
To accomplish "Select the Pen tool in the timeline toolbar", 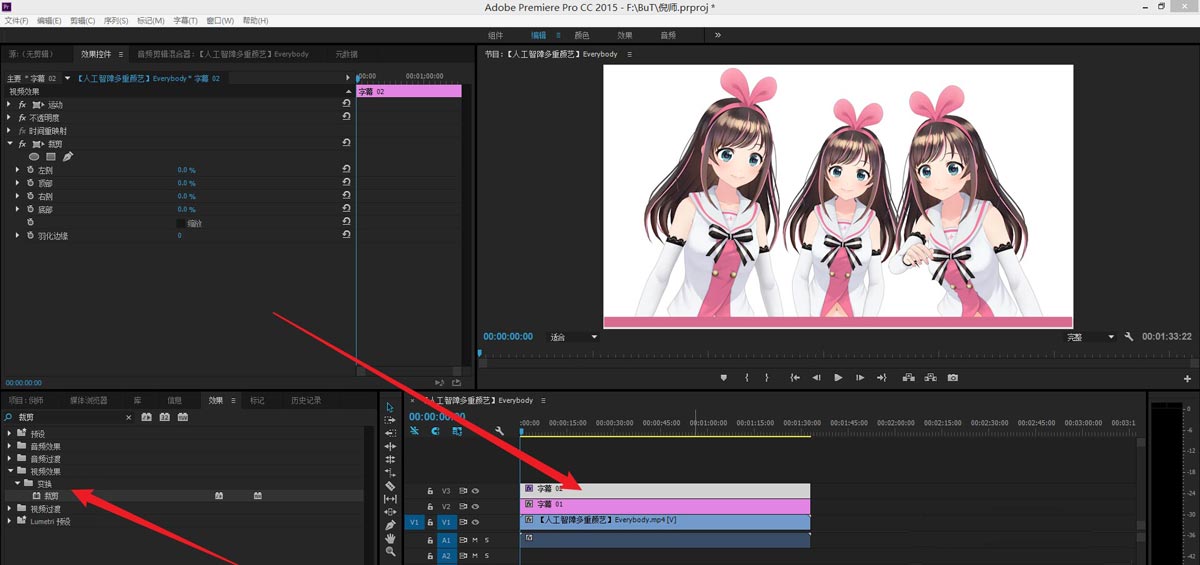I will [x=390, y=525].
